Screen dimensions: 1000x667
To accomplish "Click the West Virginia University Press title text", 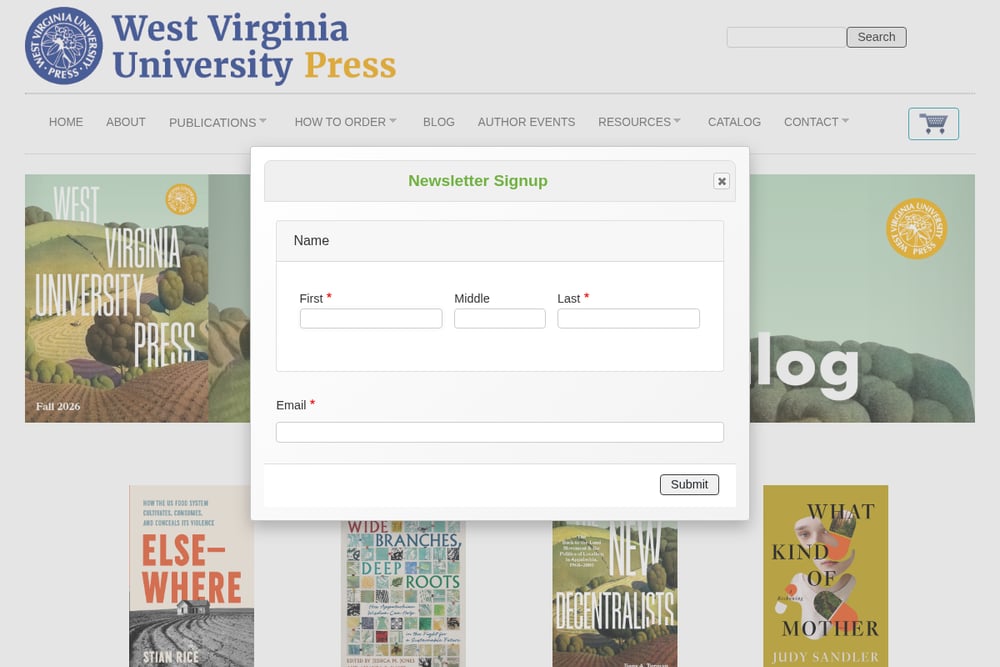I will (x=254, y=47).
